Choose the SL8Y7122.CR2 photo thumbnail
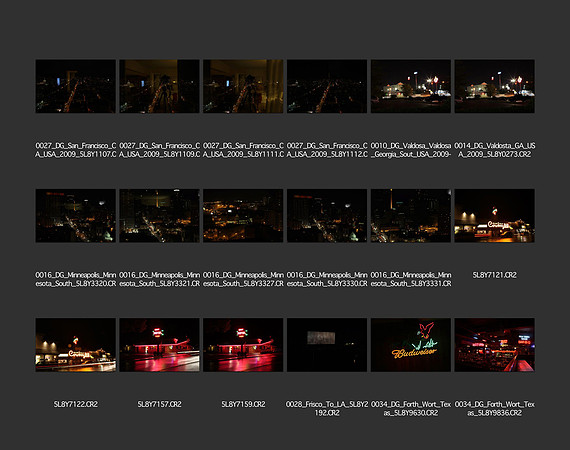The image size is (570, 450). pyautogui.click(x=76, y=345)
